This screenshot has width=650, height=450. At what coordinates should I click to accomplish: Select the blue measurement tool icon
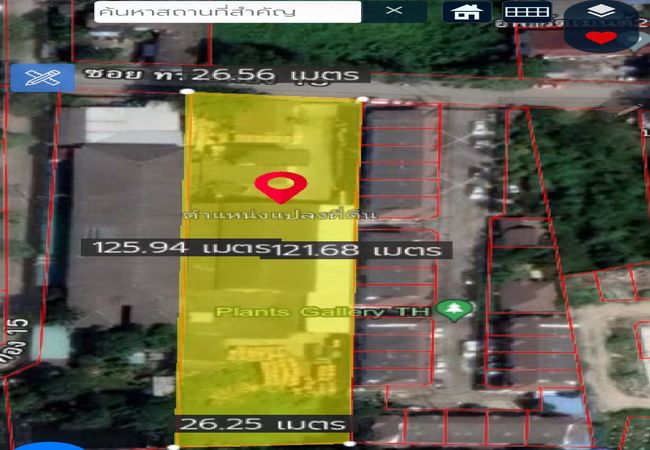(x=42, y=77)
